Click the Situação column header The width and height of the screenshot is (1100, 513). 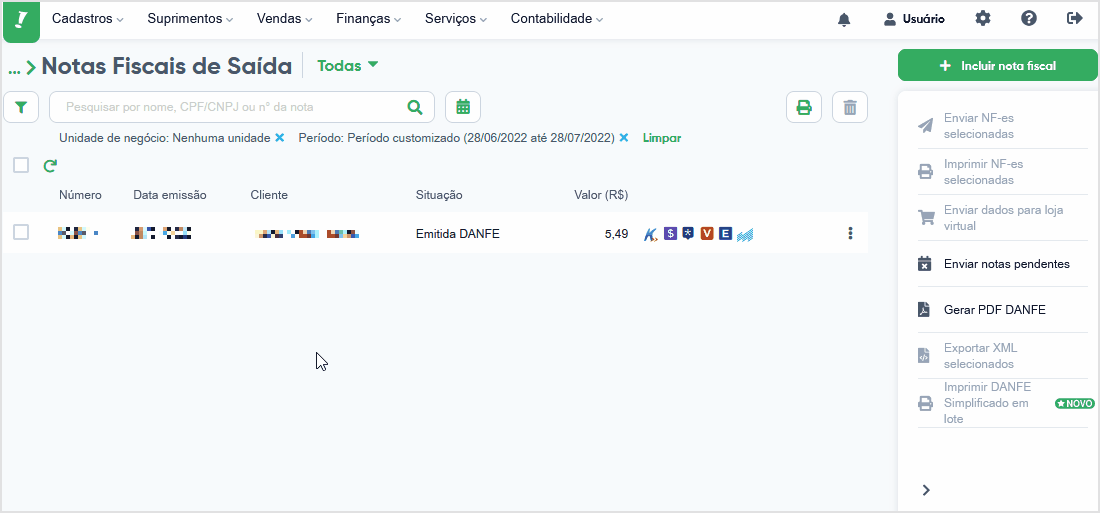click(x=439, y=195)
